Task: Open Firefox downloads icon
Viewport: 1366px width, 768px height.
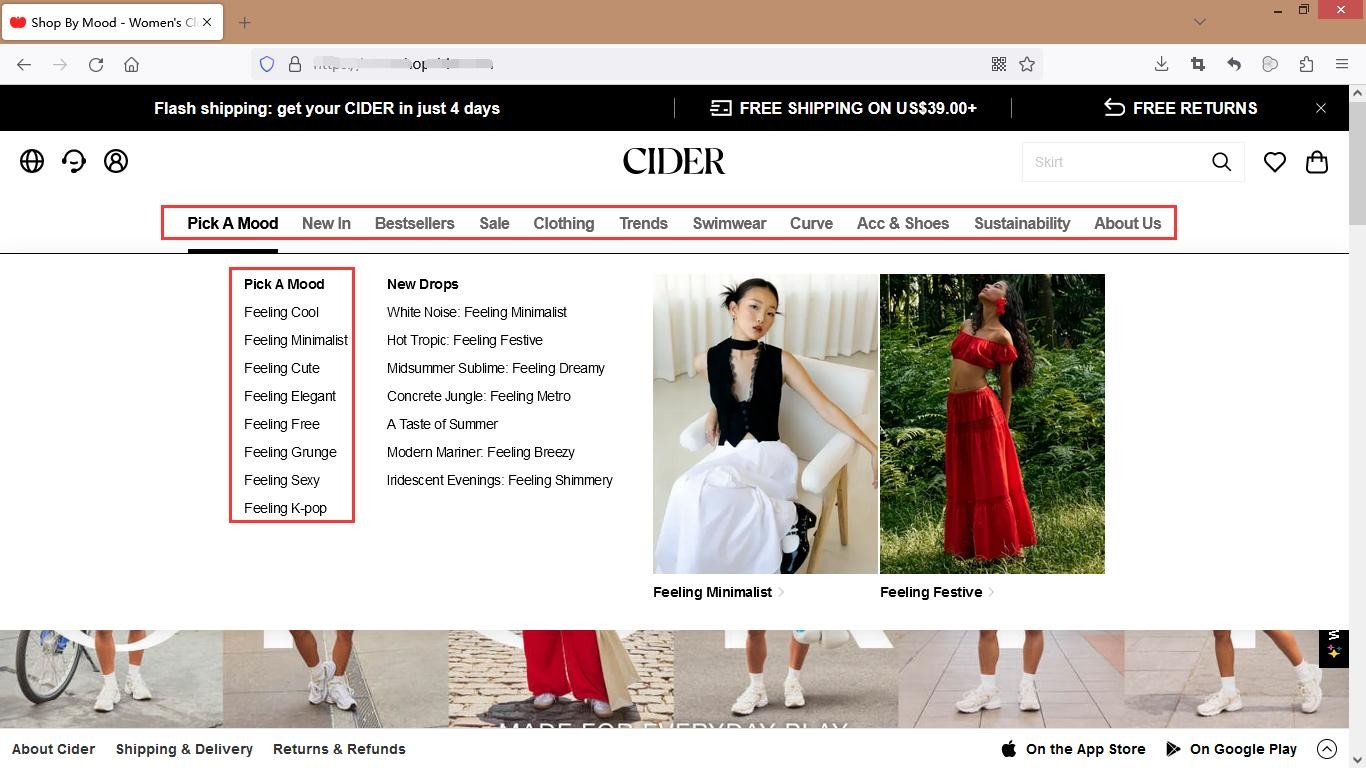Action: click(1161, 64)
